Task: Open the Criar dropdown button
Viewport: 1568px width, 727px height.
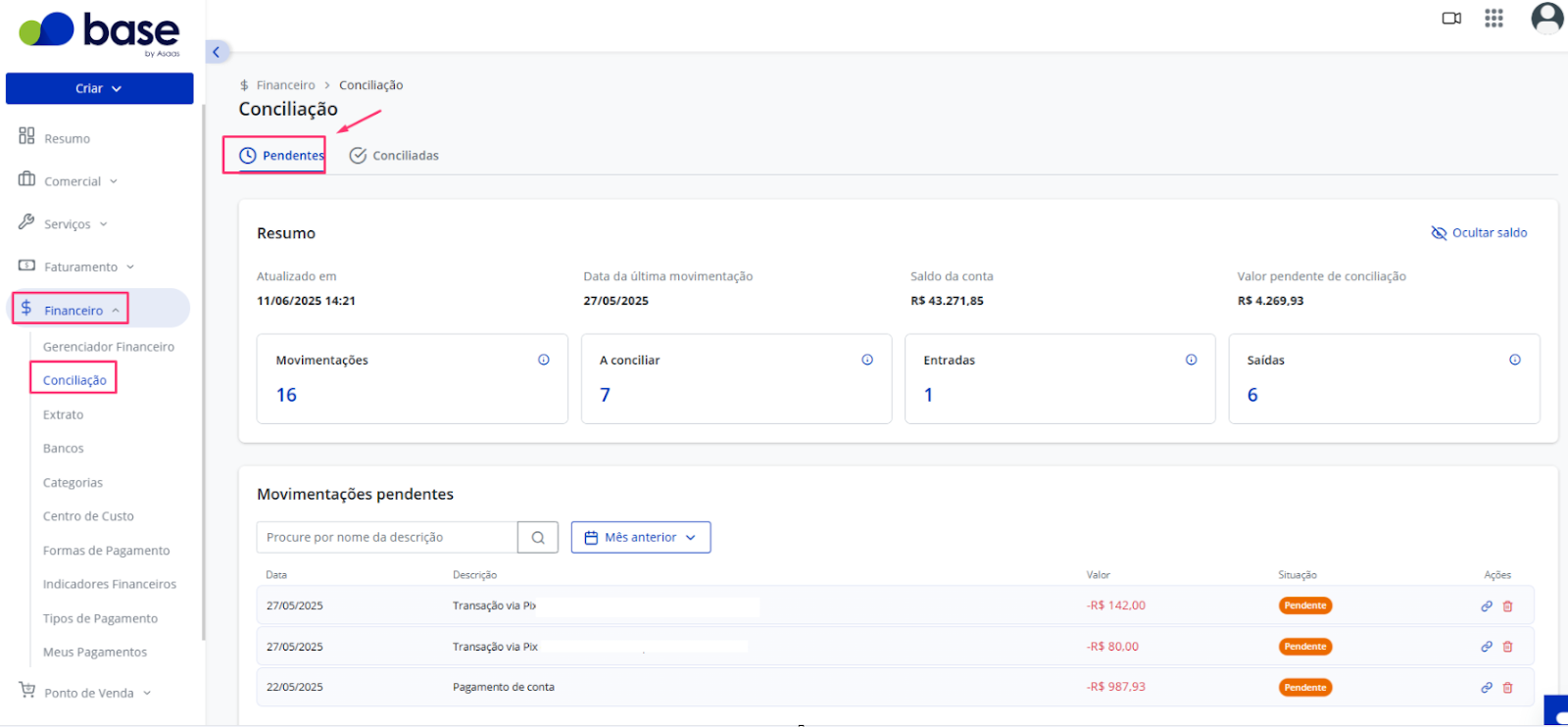Action: tap(99, 88)
